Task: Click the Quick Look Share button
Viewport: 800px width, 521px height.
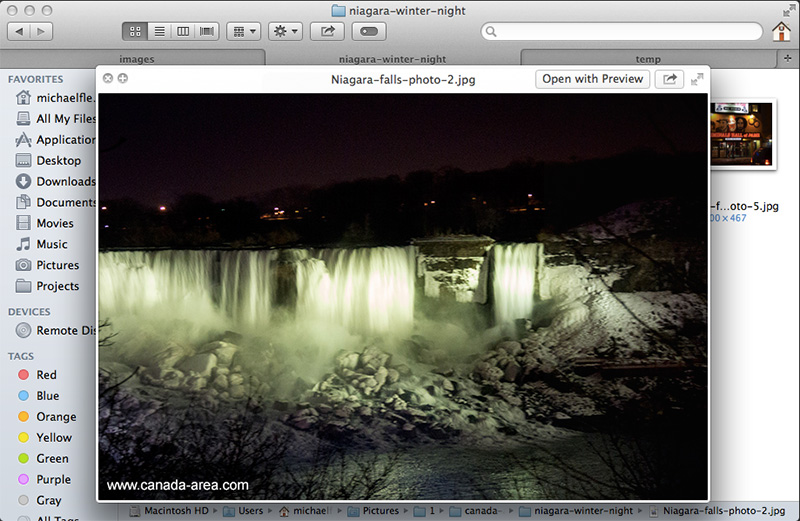Action: pyautogui.click(x=669, y=79)
